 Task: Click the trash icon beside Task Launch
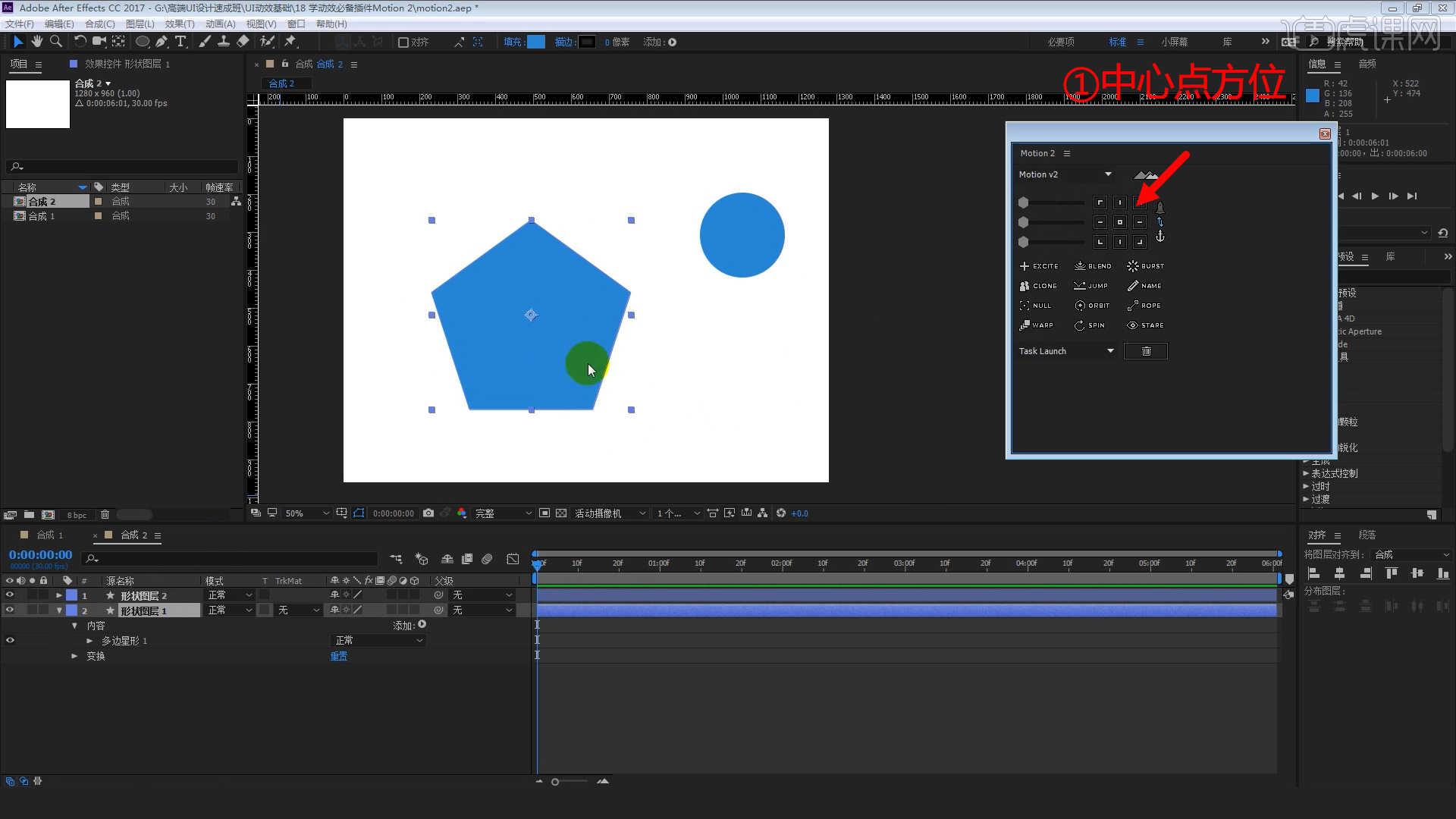[x=1145, y=351]
